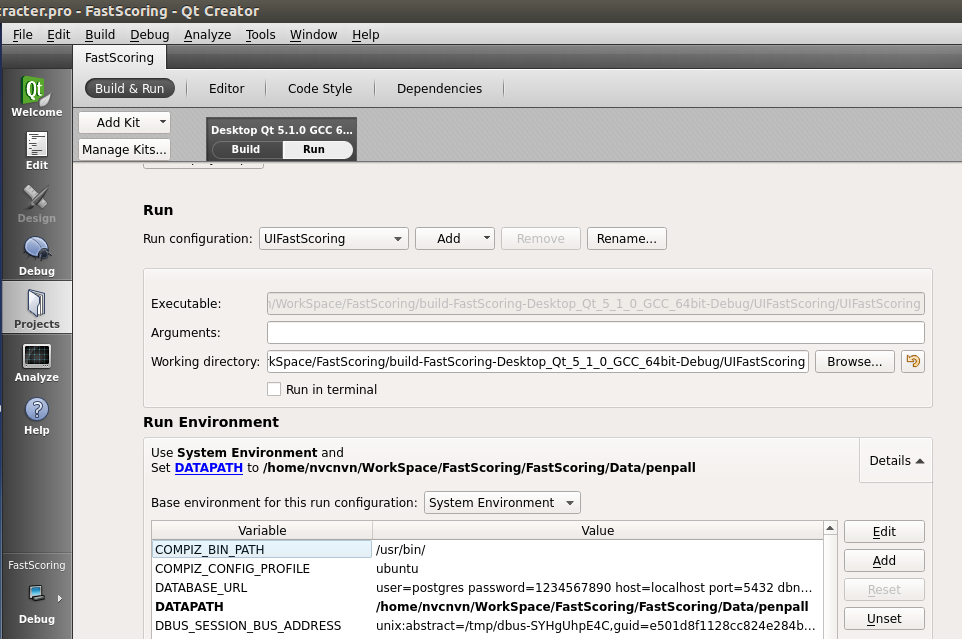Click Browse for working directory
This screenshot has height=639, width=962.
(x=855, y=361)
